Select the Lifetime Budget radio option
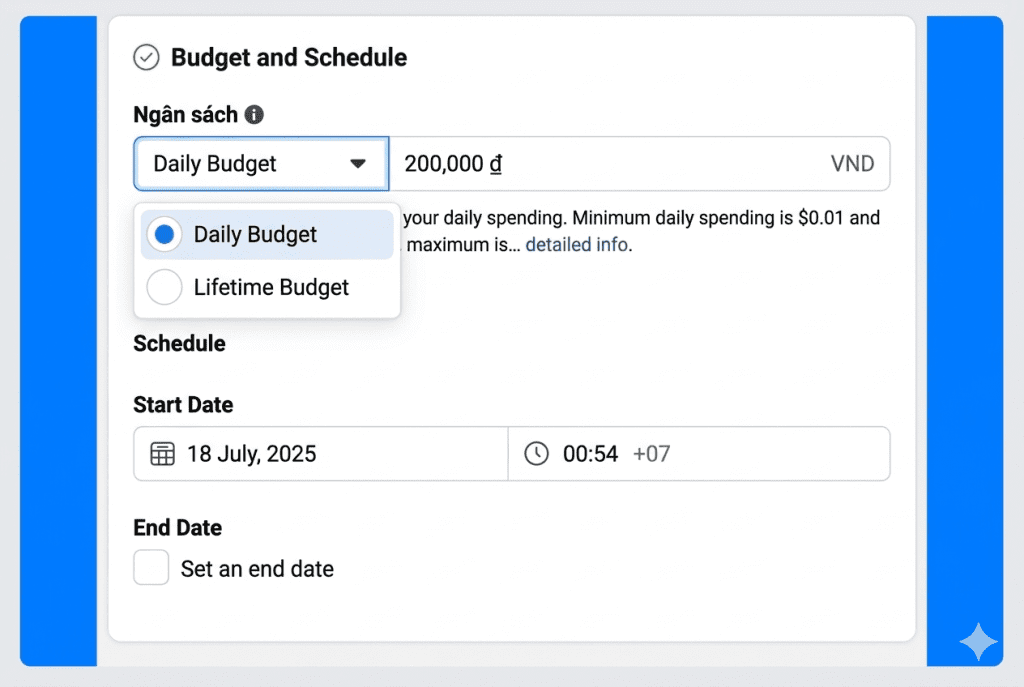The width and height of the screenshot is (1024, 687). pyautogui.click(x=165, y=287)
